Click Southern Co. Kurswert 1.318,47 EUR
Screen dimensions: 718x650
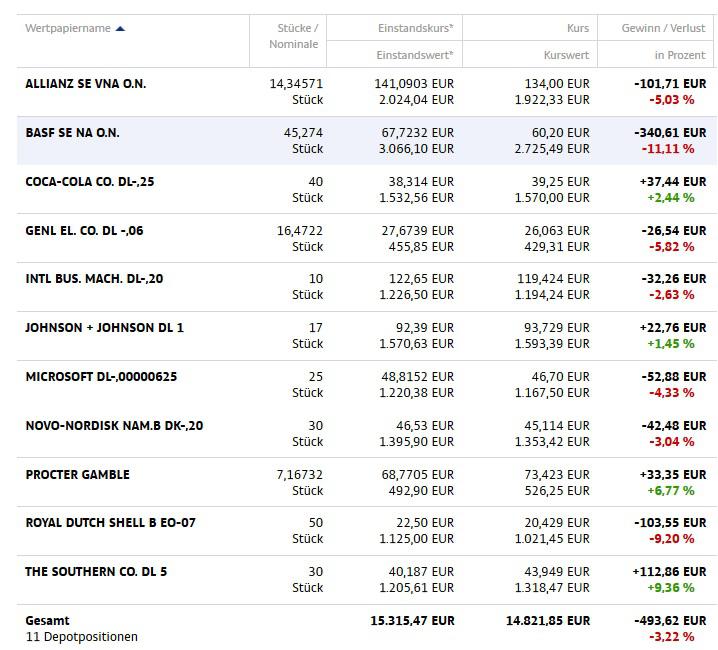[x=552, y=588]
